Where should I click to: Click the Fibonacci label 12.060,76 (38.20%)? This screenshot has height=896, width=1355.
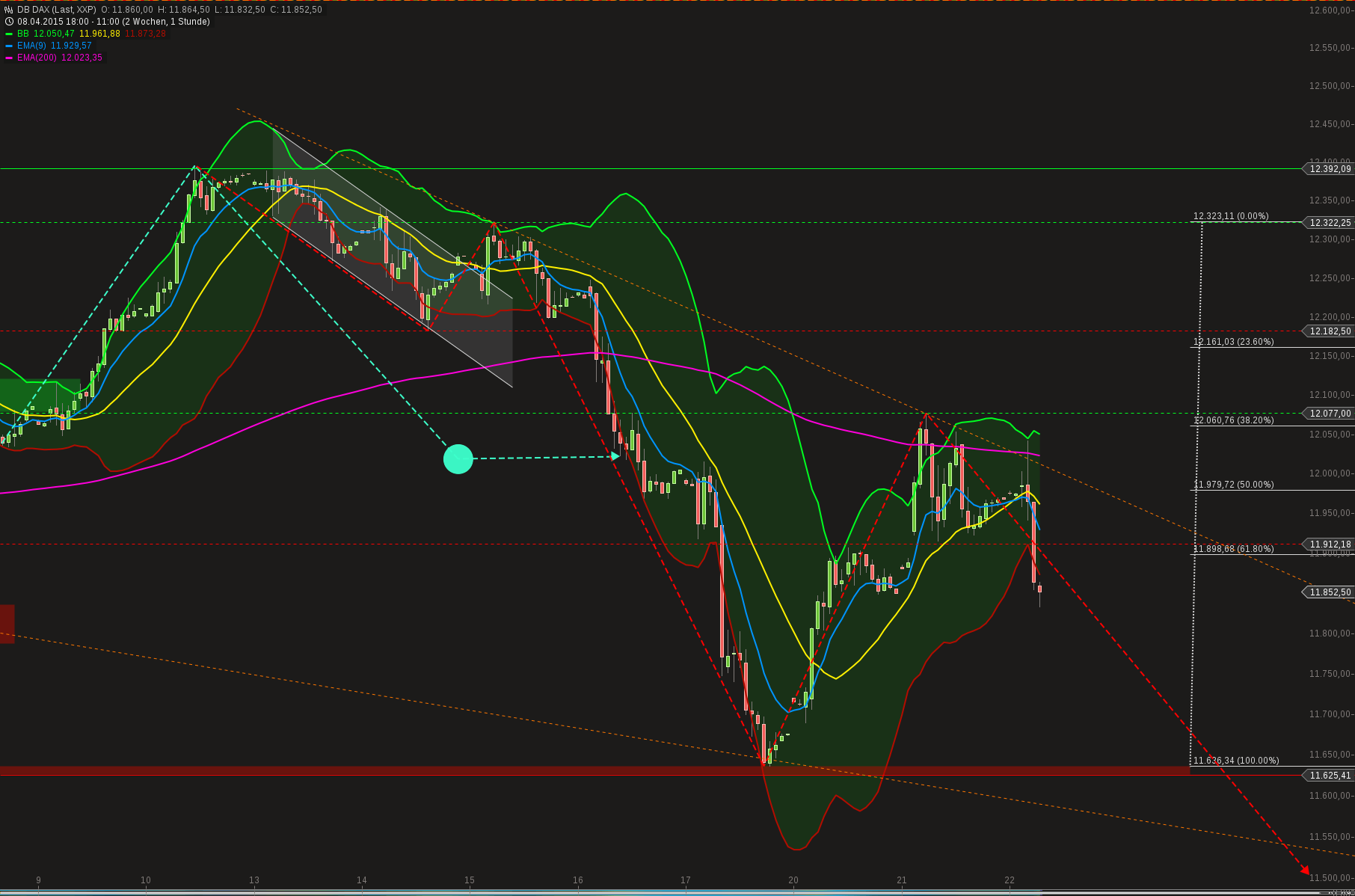1234,420
